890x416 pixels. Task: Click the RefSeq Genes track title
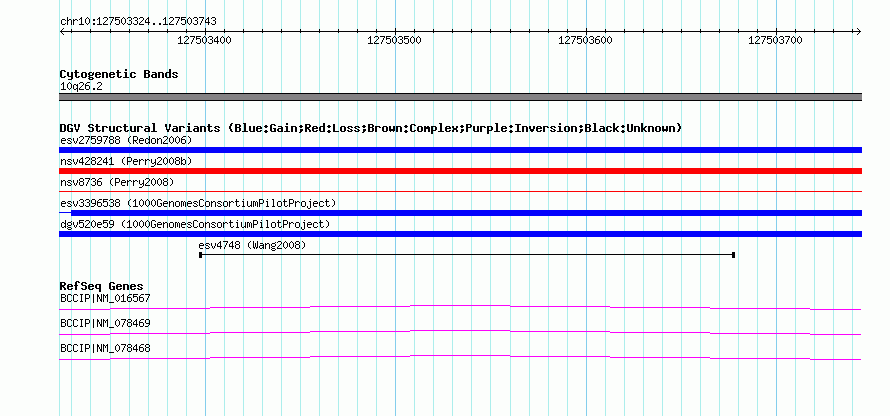(x=102, y=286)
